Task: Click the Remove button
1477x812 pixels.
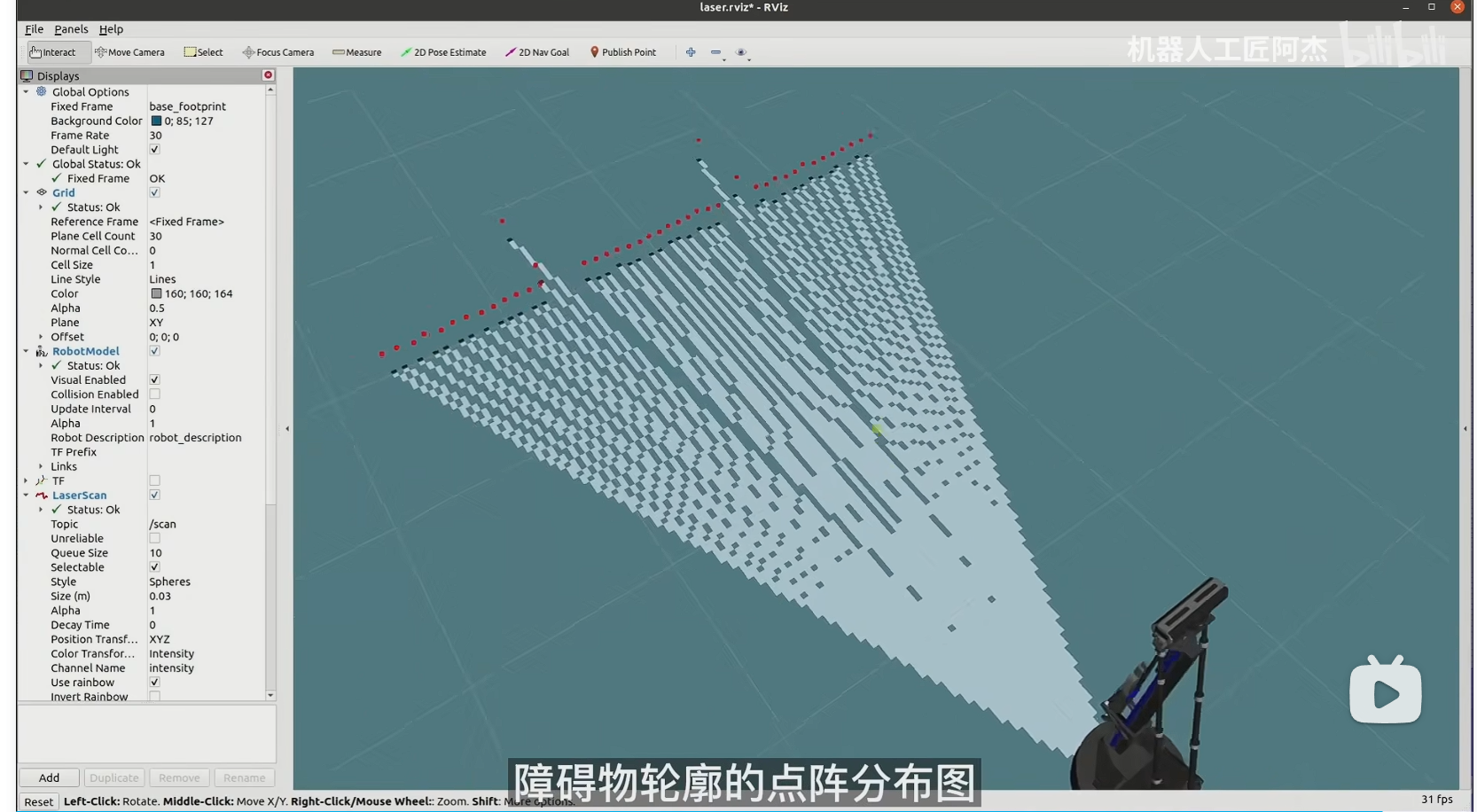Action: (x=180, y=777)
